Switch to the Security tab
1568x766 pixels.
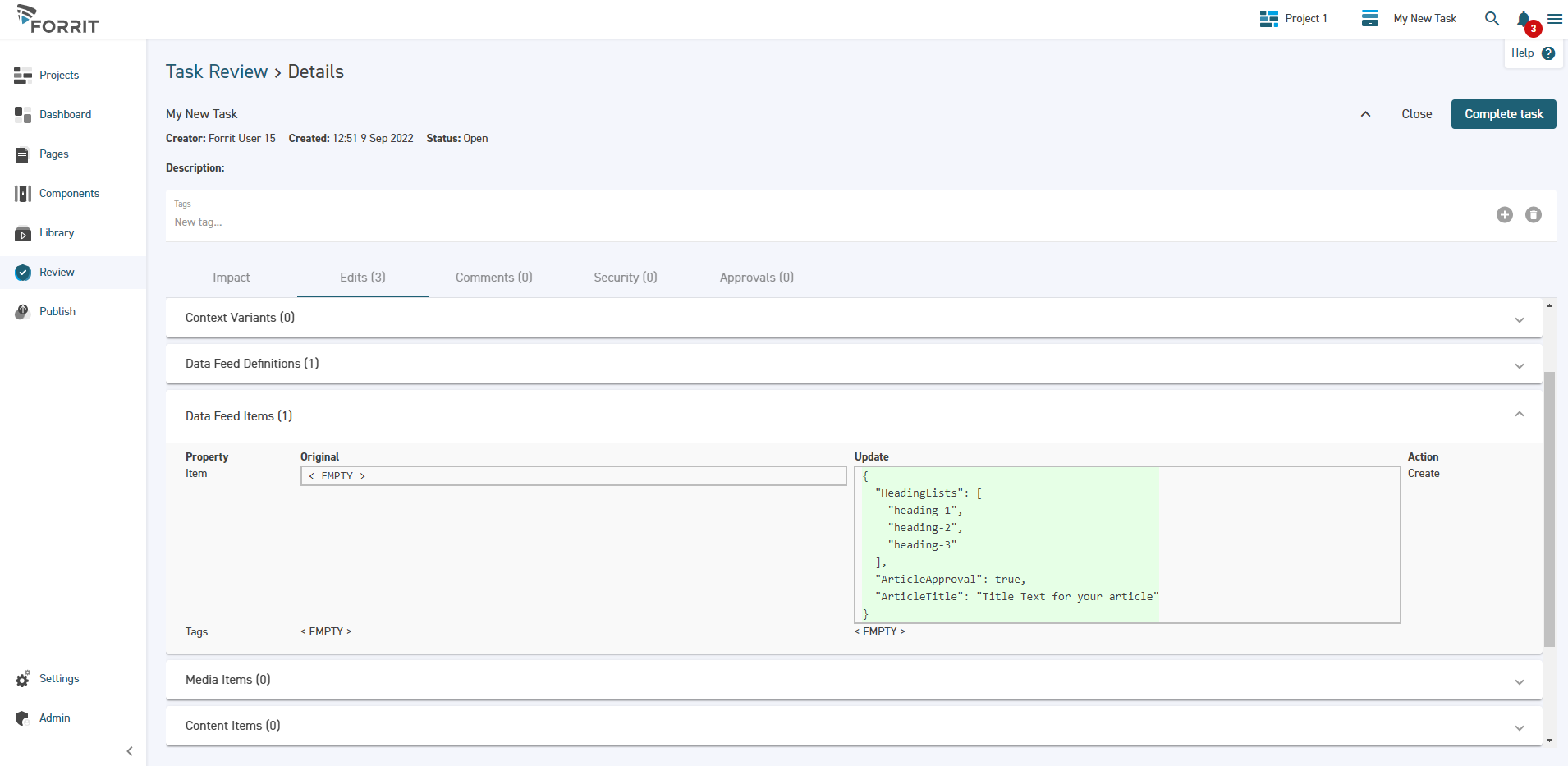click(x=625, y=278)
